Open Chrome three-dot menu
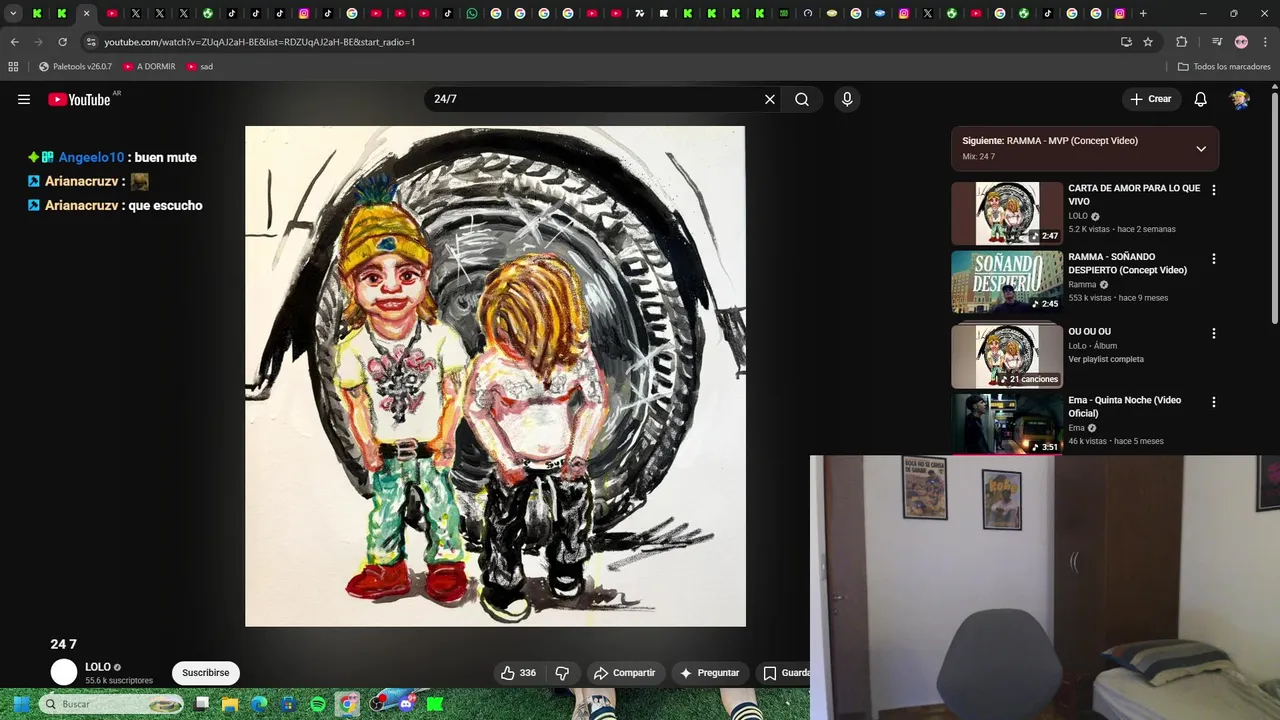The height and width of the screenshot is (720, 1280). click(1265, 42)
